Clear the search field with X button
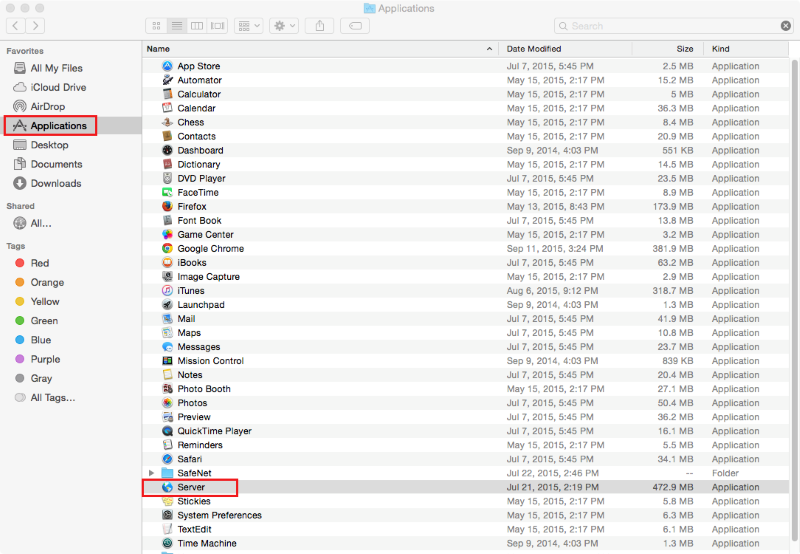The image size is (800, 554). point(786,26)
